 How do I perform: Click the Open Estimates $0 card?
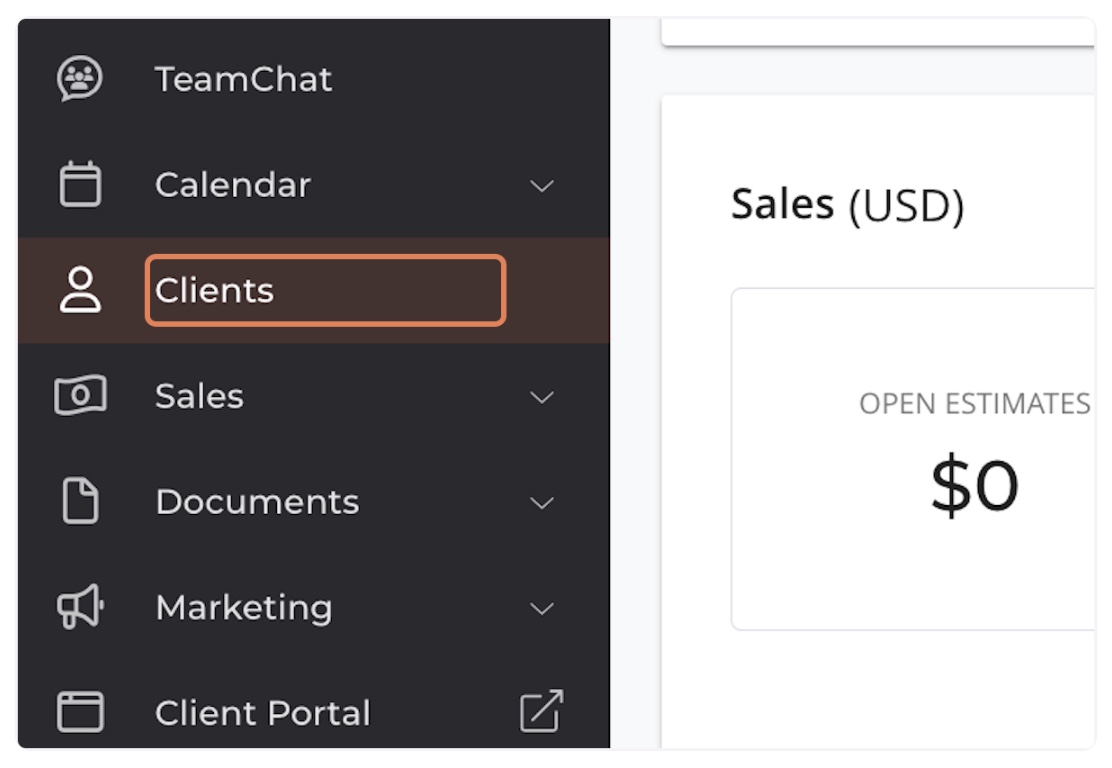(913, 459)
